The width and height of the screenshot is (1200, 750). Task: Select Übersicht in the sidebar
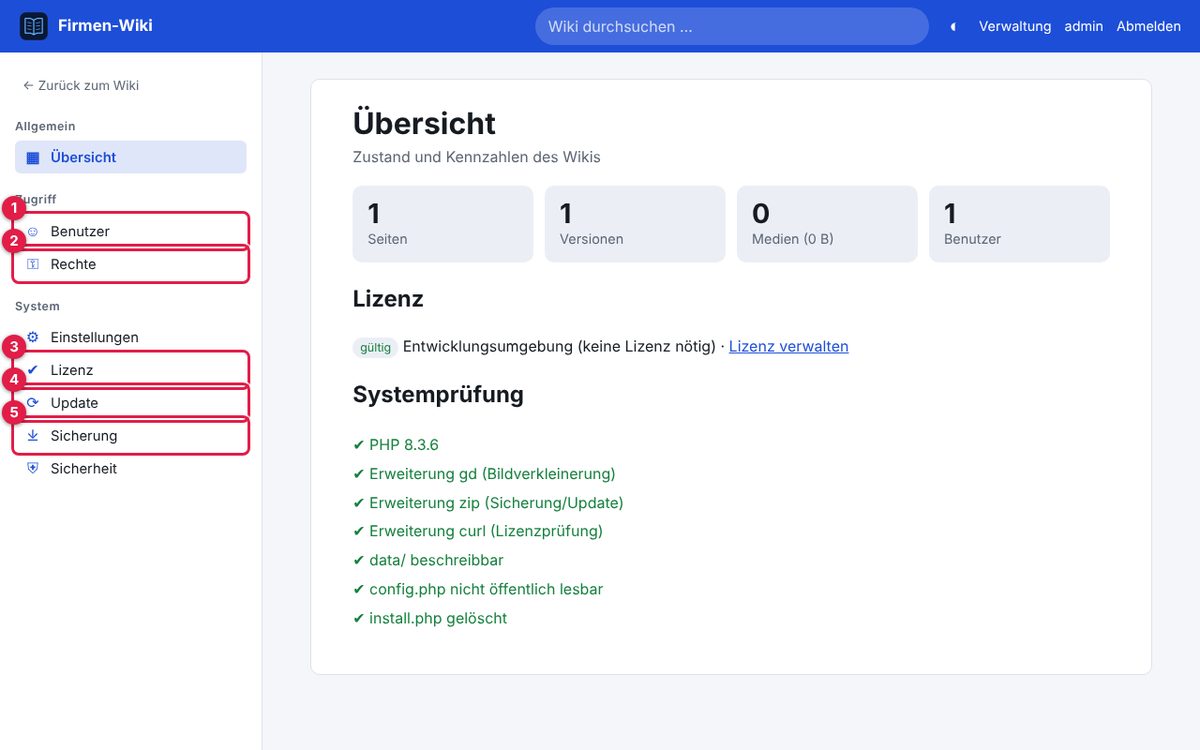click(x=131, y=157)
